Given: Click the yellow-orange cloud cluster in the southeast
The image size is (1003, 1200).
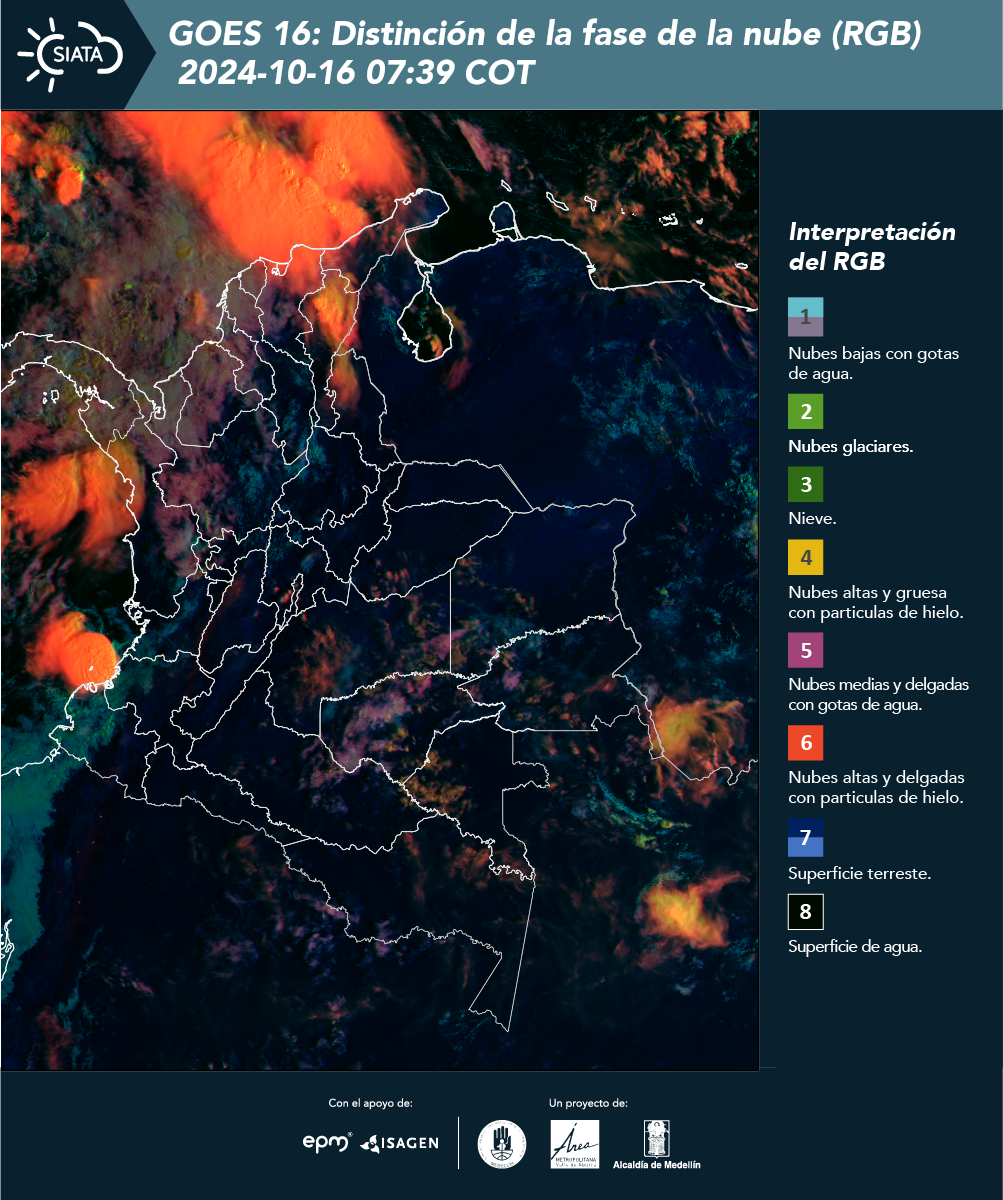Looking at the screenshot, I should point(685,911).
